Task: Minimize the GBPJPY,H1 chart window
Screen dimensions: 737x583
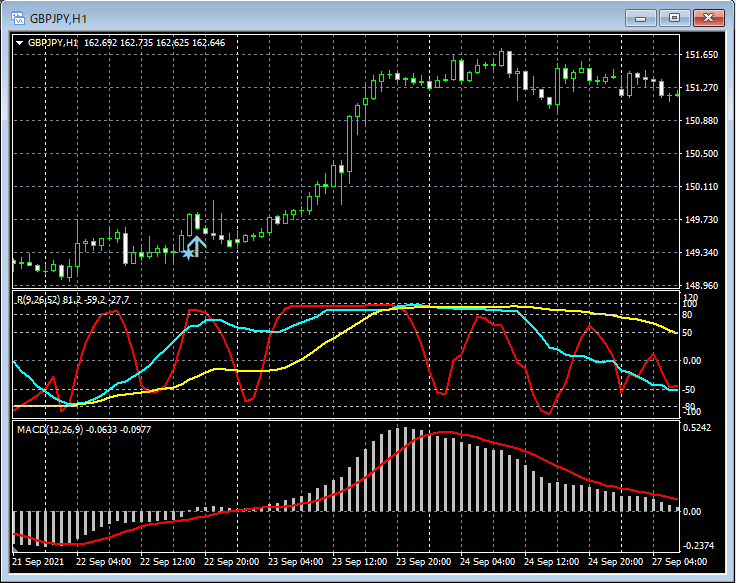Action: coord(641,18)
